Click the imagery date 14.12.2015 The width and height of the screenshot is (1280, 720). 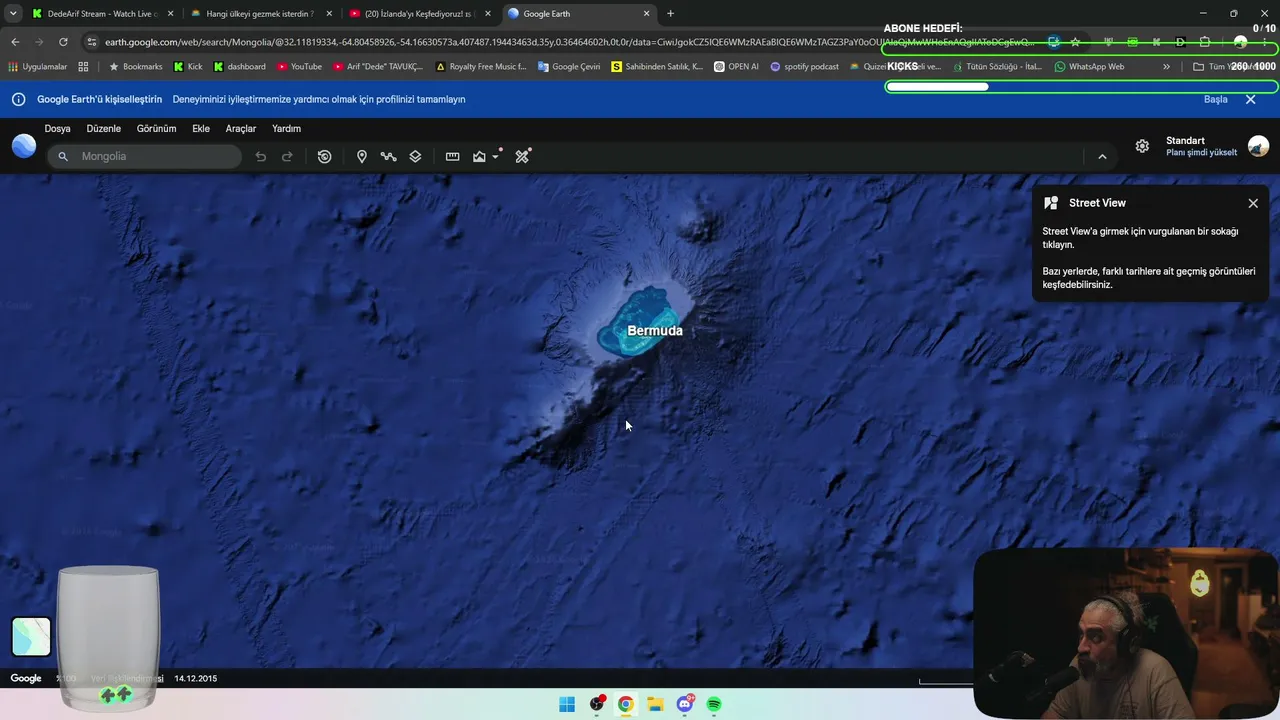click(x=195, y=679)
